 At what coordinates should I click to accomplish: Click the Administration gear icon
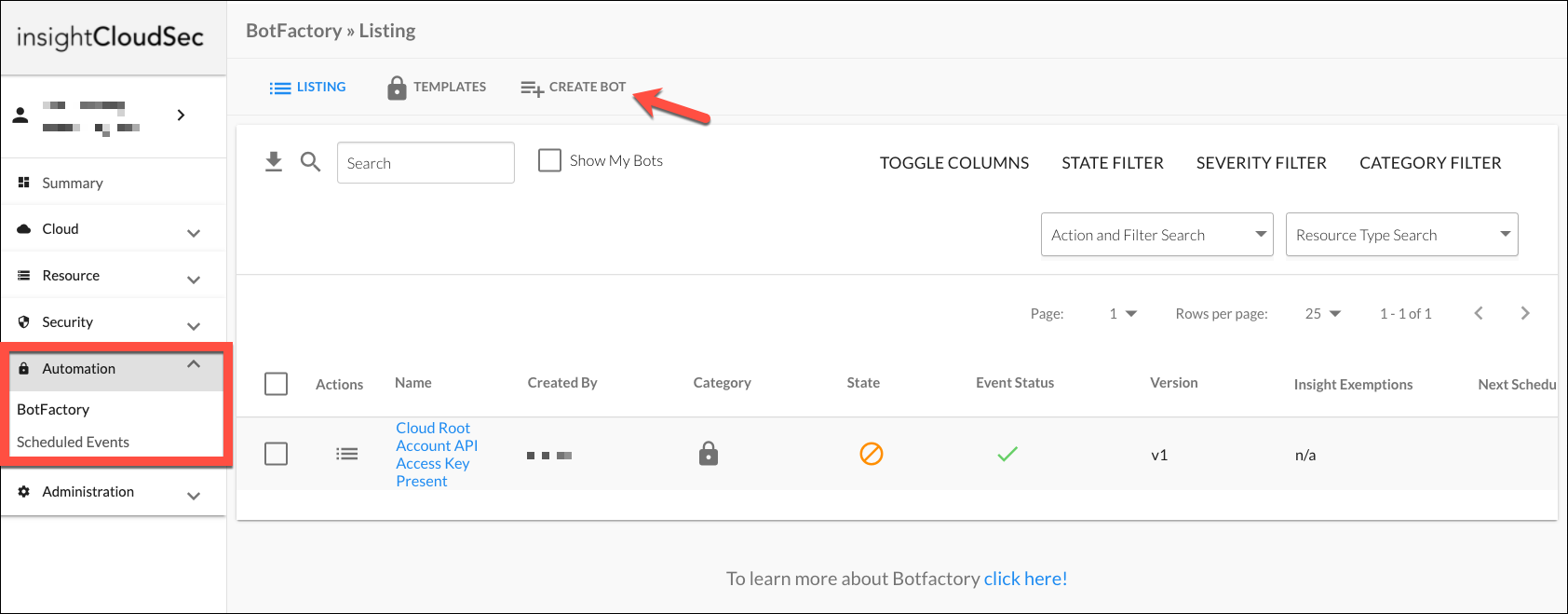point(24,492)
